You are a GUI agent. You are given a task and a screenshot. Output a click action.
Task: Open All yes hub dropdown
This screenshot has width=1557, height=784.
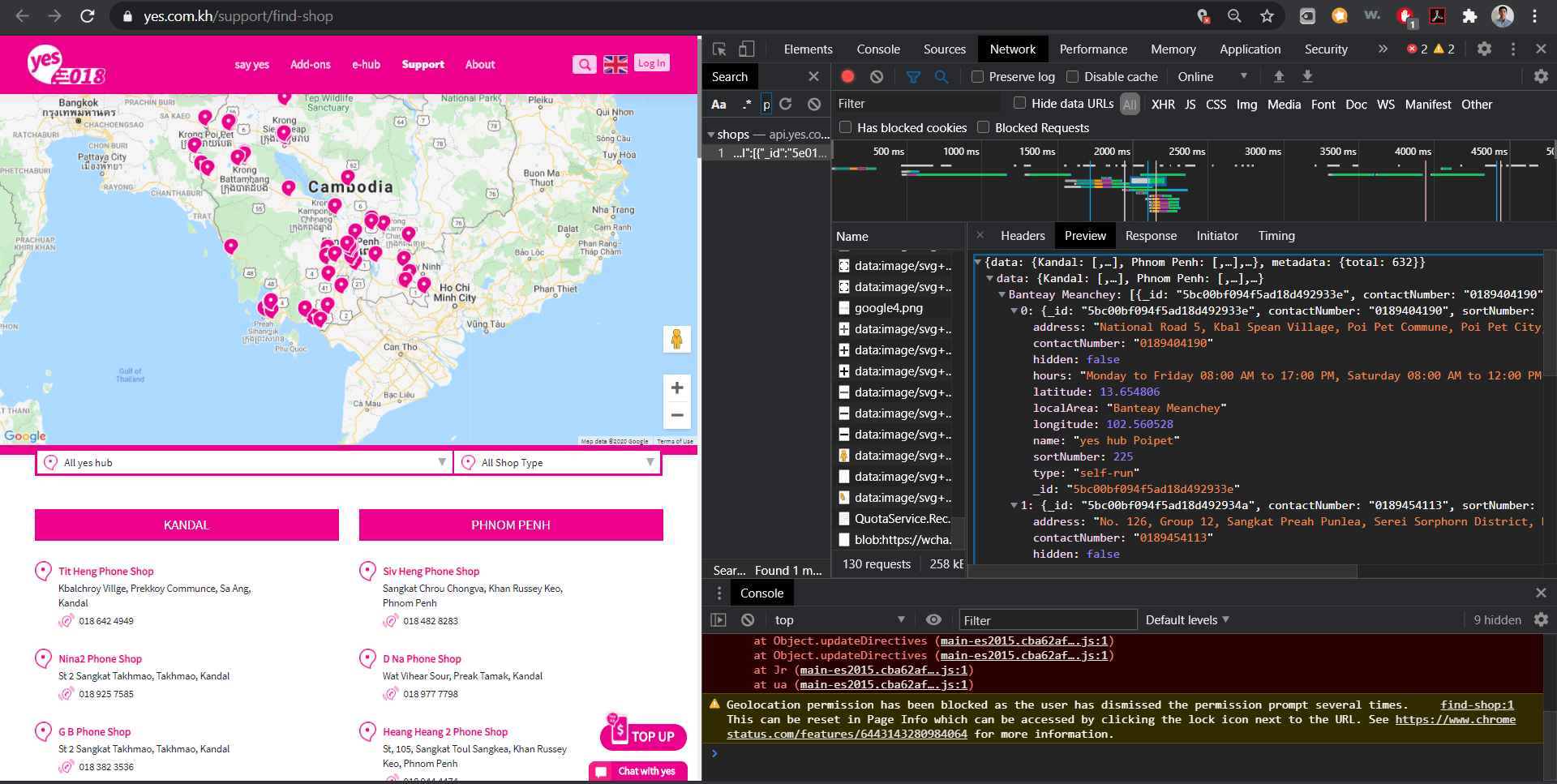point(244,462)
